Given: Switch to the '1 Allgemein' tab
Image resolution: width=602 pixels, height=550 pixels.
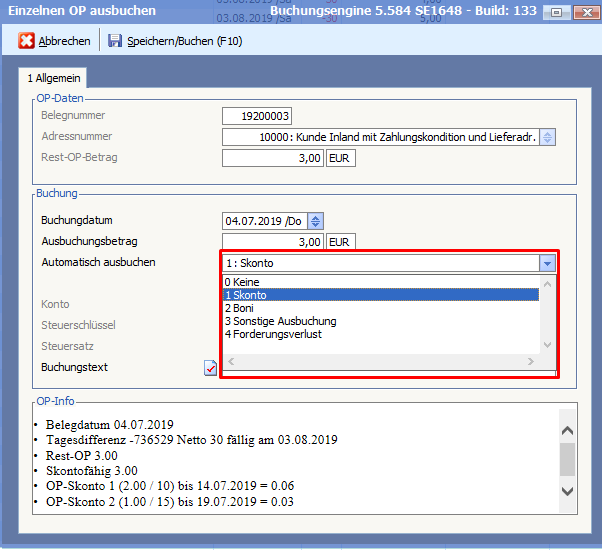Looking at the screenshot, I should 55,78.
